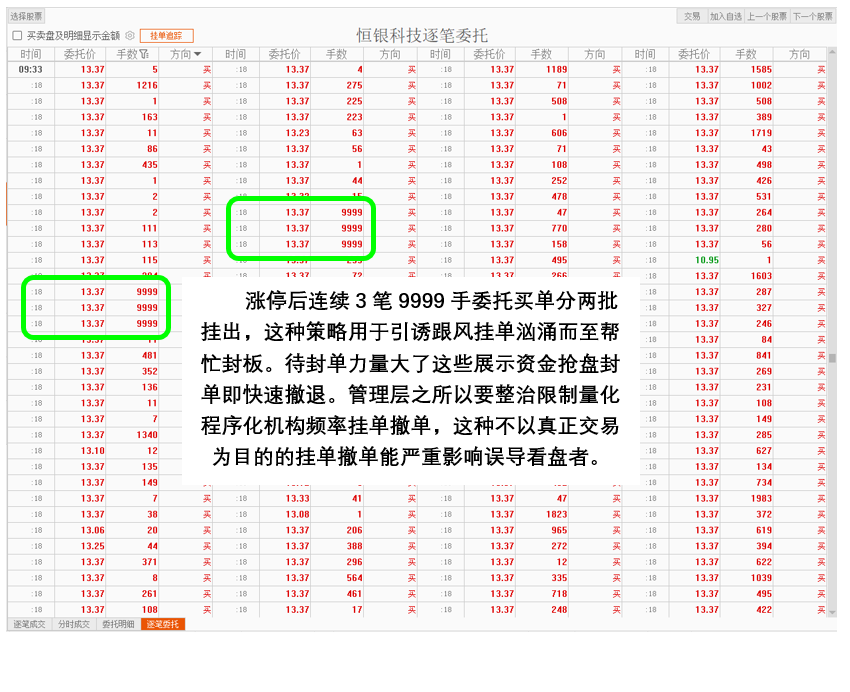Click the 交易 button
The width and height of the screenshot is (850, 692).
[692, 16]
